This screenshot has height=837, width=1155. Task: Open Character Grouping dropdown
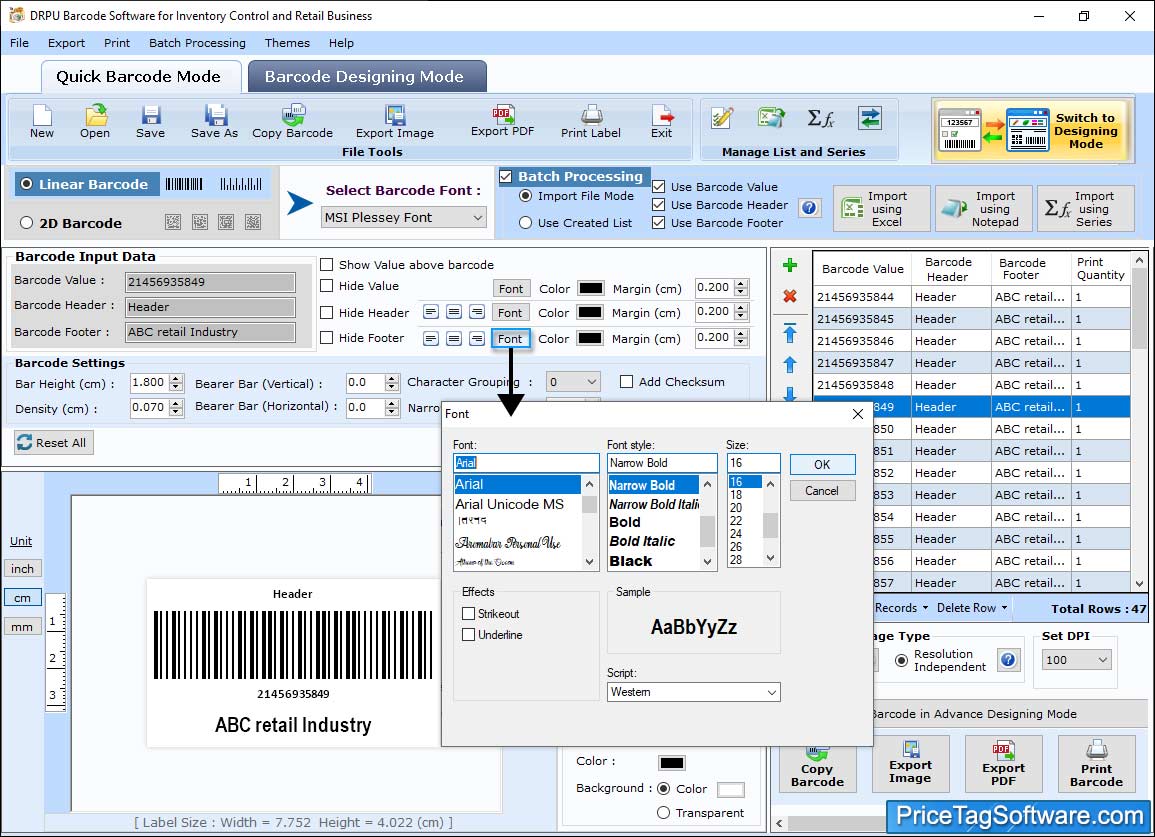pyautogui.click(x=573, y=382)
